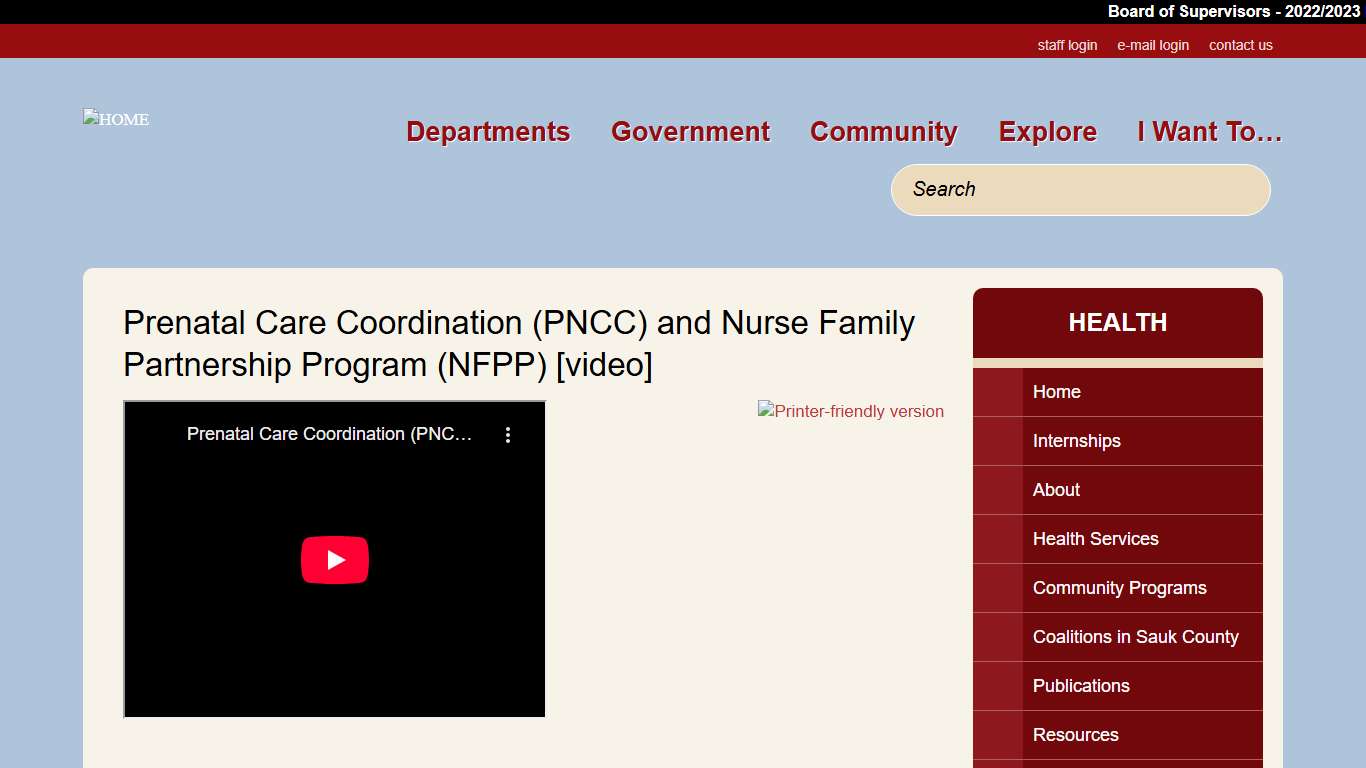Expand the Explore navigation menu
Image resolution: width=1366 pixels, height=768 pixels.
[x=1047, y=131]
